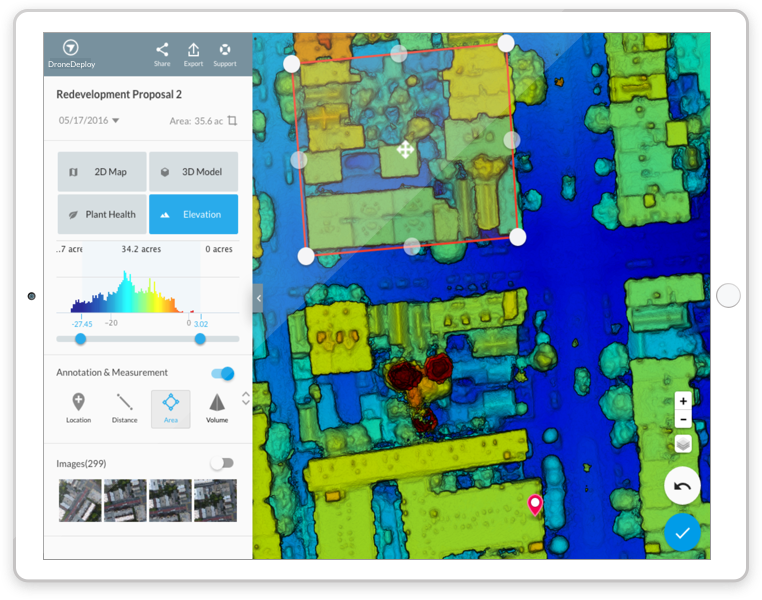Switch to the 3D Model view
This screenshot has height=600, width=762.
pyautogui.click(x=193, y=172)
